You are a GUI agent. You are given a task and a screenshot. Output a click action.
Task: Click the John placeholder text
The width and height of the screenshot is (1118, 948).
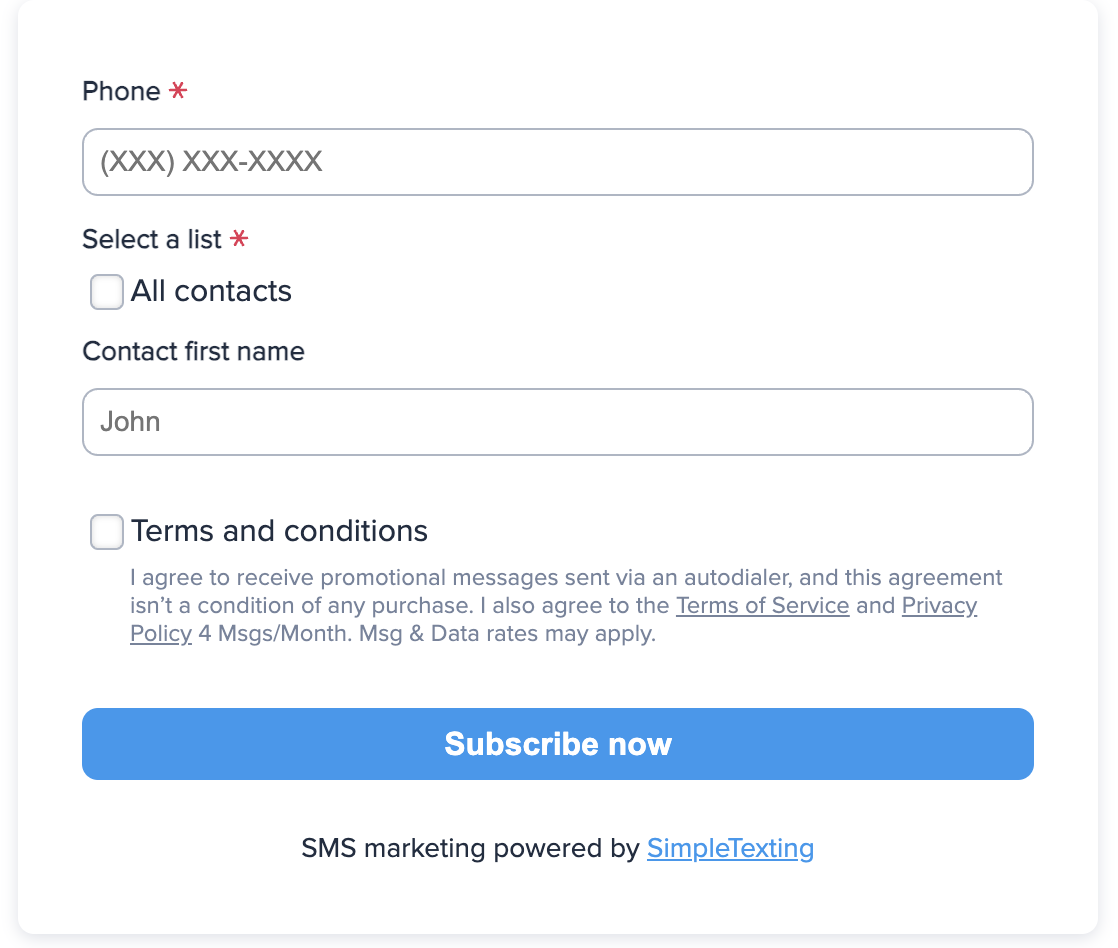point(129,422)
